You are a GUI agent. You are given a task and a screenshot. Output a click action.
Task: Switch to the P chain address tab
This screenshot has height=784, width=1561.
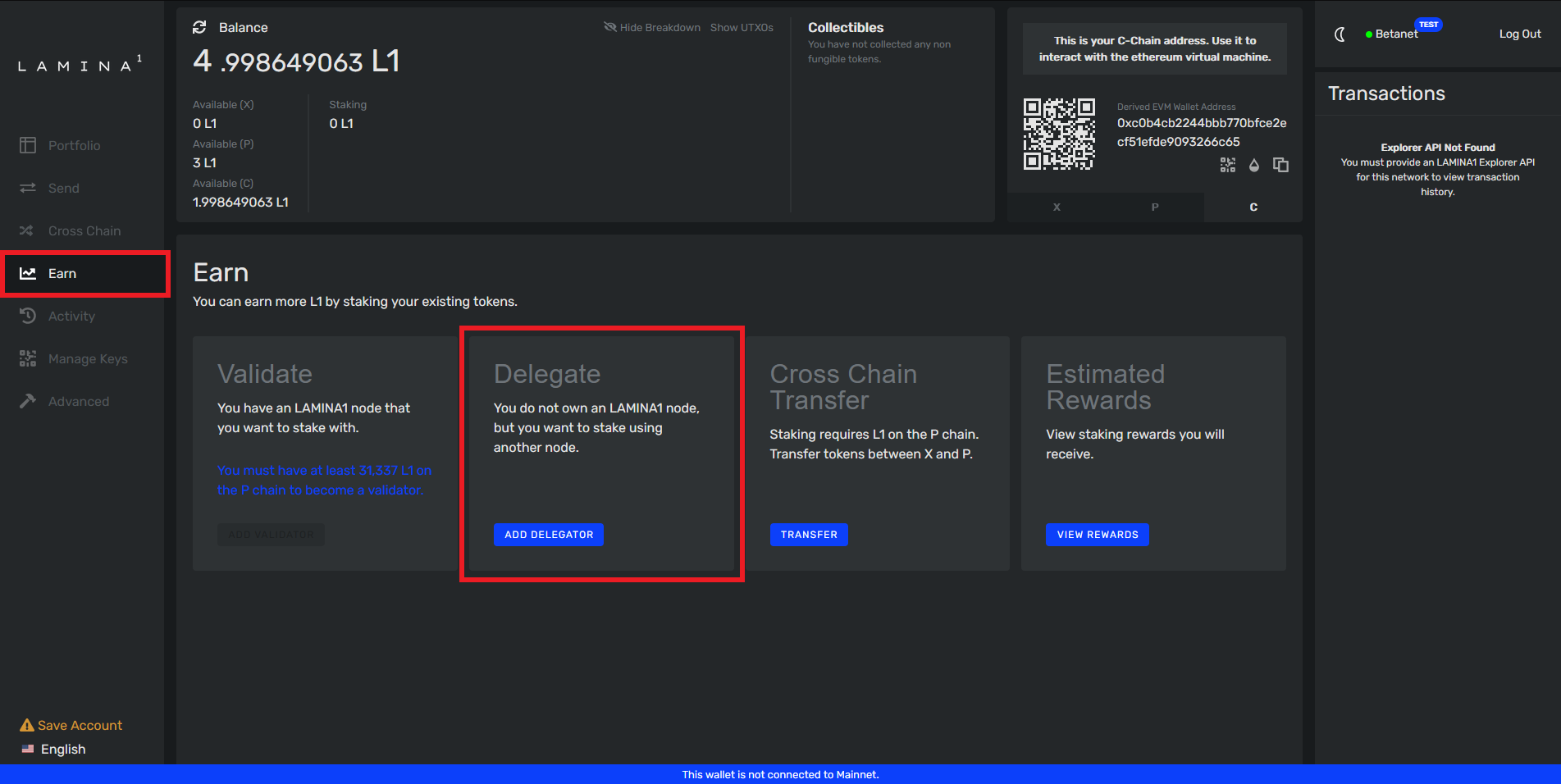[x=1155, y=207]
